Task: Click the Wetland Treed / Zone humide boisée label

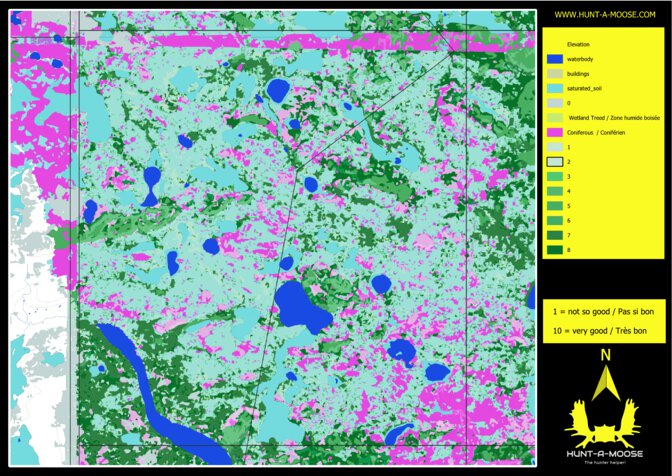Action: pos(614,118)
